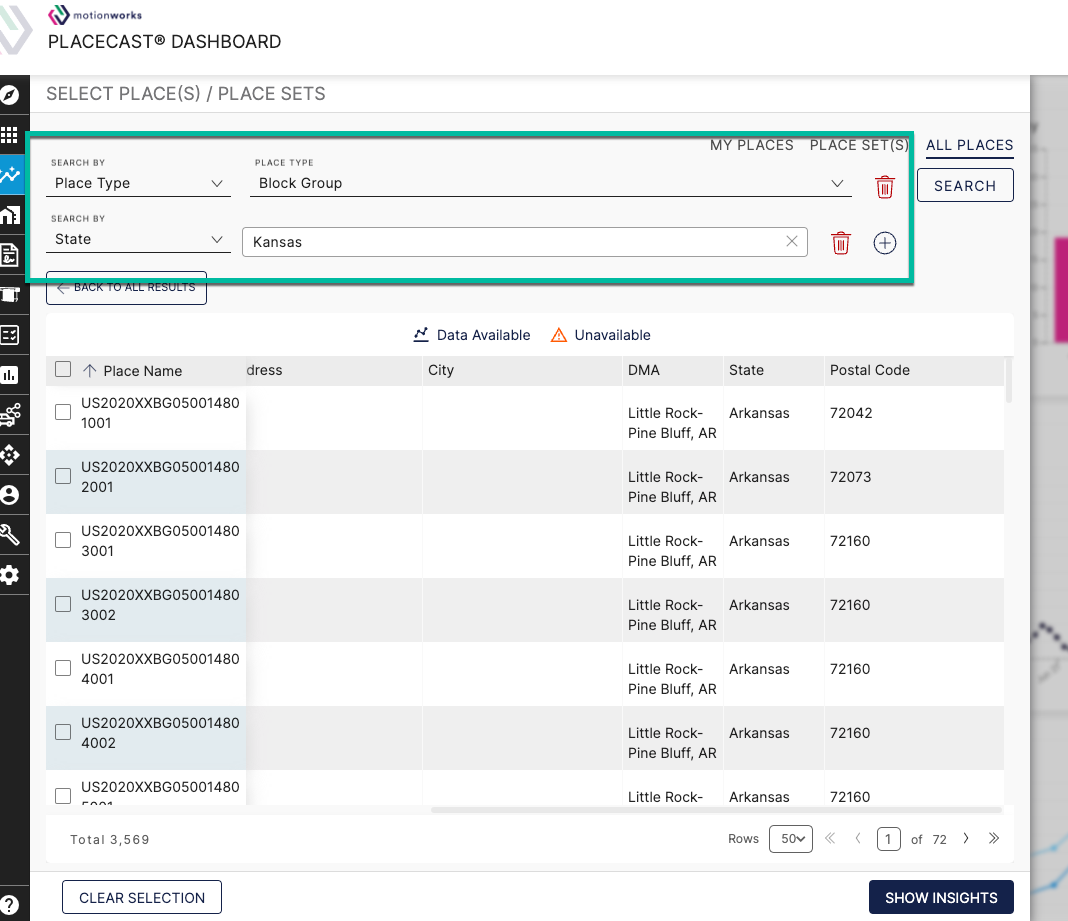
Task: Open the billboard/plotter sidebar icon
Action: (x=10, y=295)
